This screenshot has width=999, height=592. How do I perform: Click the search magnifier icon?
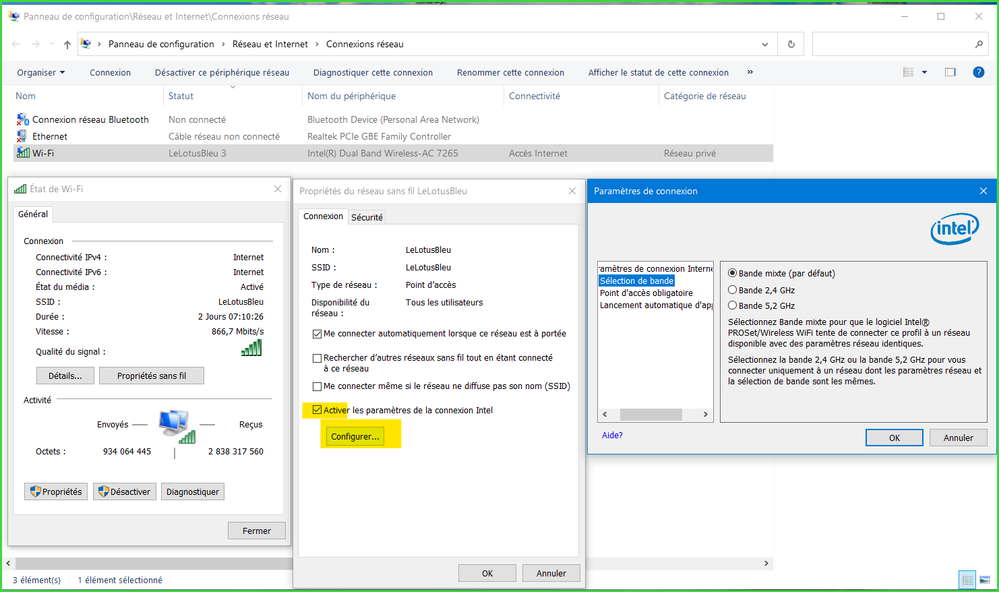[x=979, y=45]
